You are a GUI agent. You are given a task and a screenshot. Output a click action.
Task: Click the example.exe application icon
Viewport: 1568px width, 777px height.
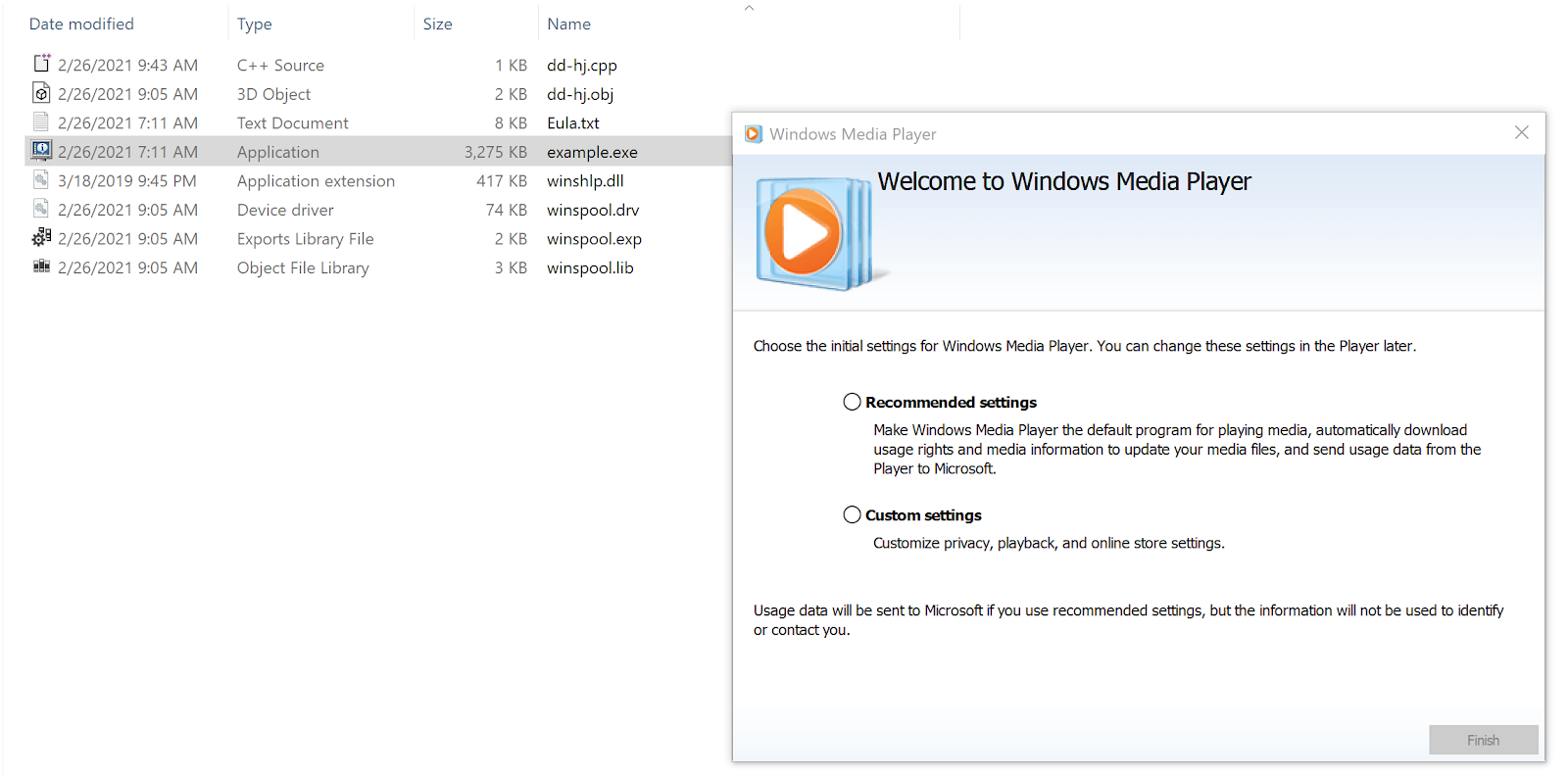pyautogui.click(x=41, y=151)
